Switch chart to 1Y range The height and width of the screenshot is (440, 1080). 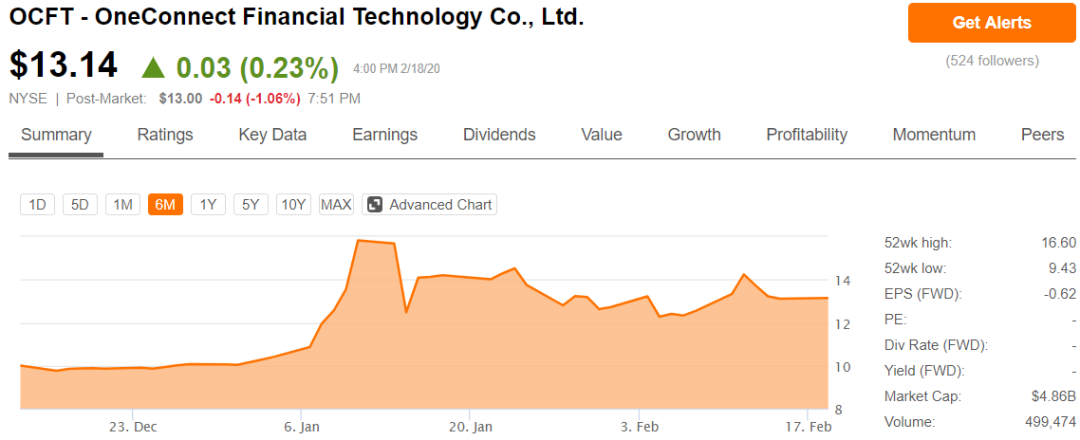coord(208,205)
